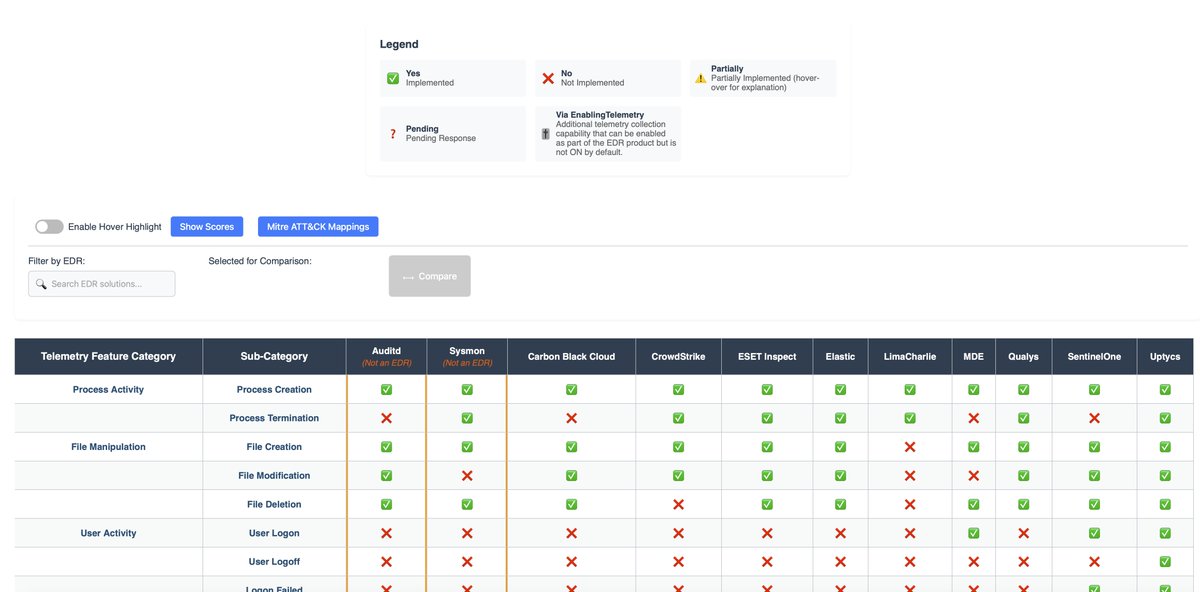Viewport: 1200px width, 592px height.
Task: Click the Process Creation sub-category
Action: [274, 390]
